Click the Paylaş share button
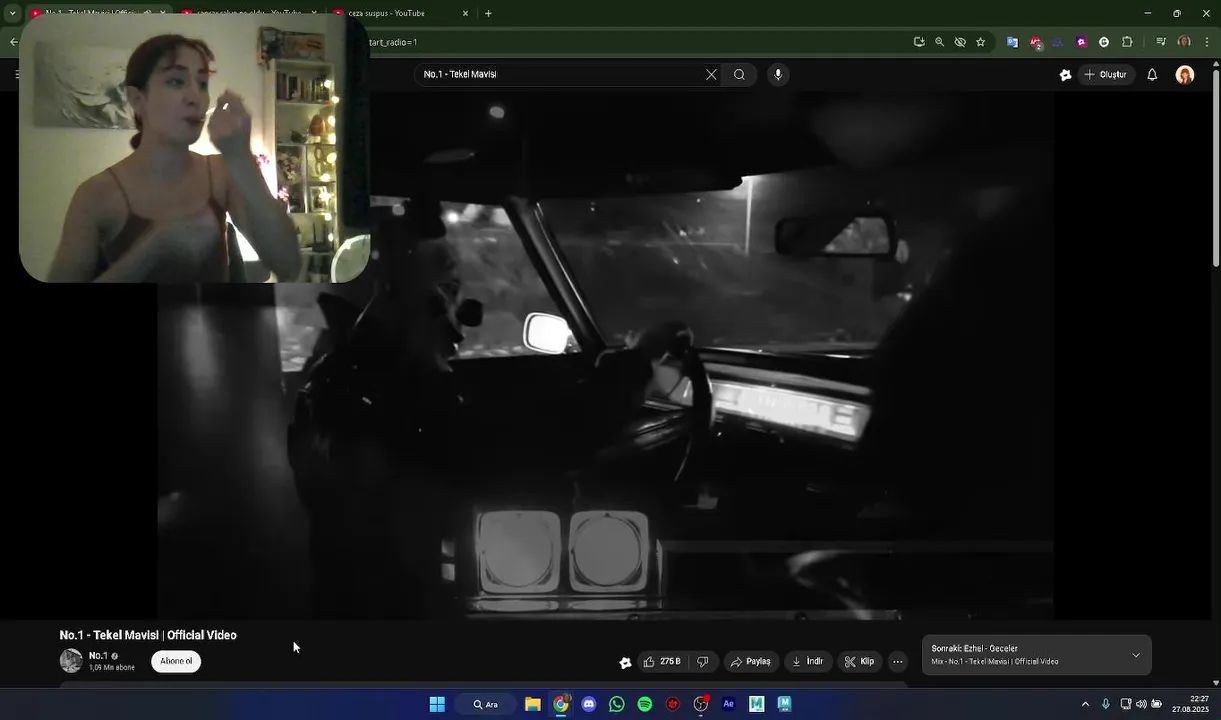 pyautogui.click(x=750, y=661)
